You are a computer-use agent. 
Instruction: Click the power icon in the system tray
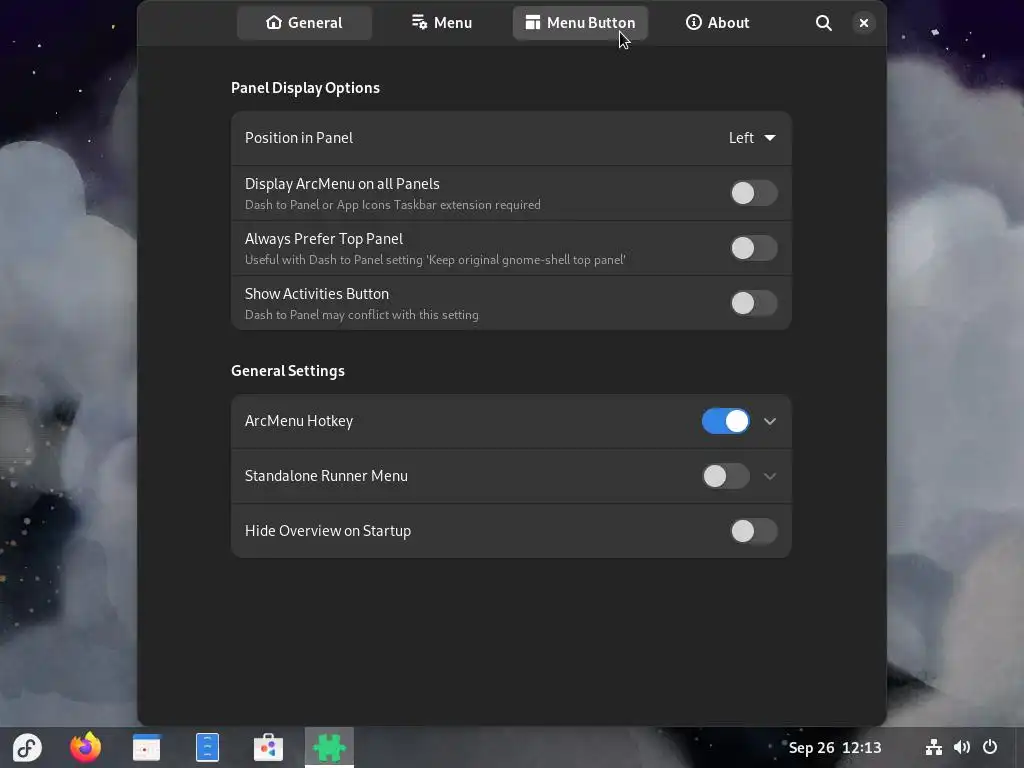coord(990,748)
